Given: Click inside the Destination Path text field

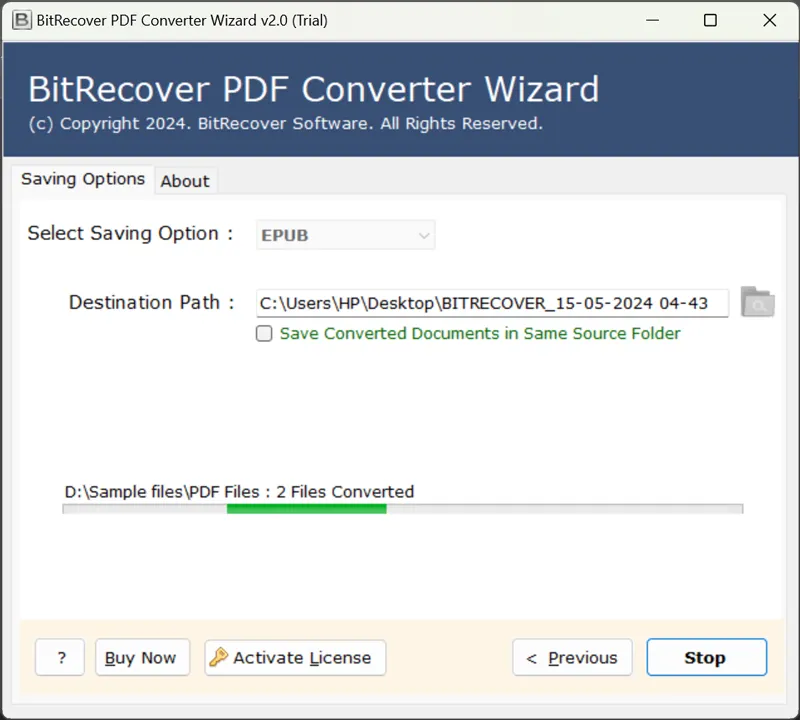Looking at the screenshot, I should click(492, 303).
